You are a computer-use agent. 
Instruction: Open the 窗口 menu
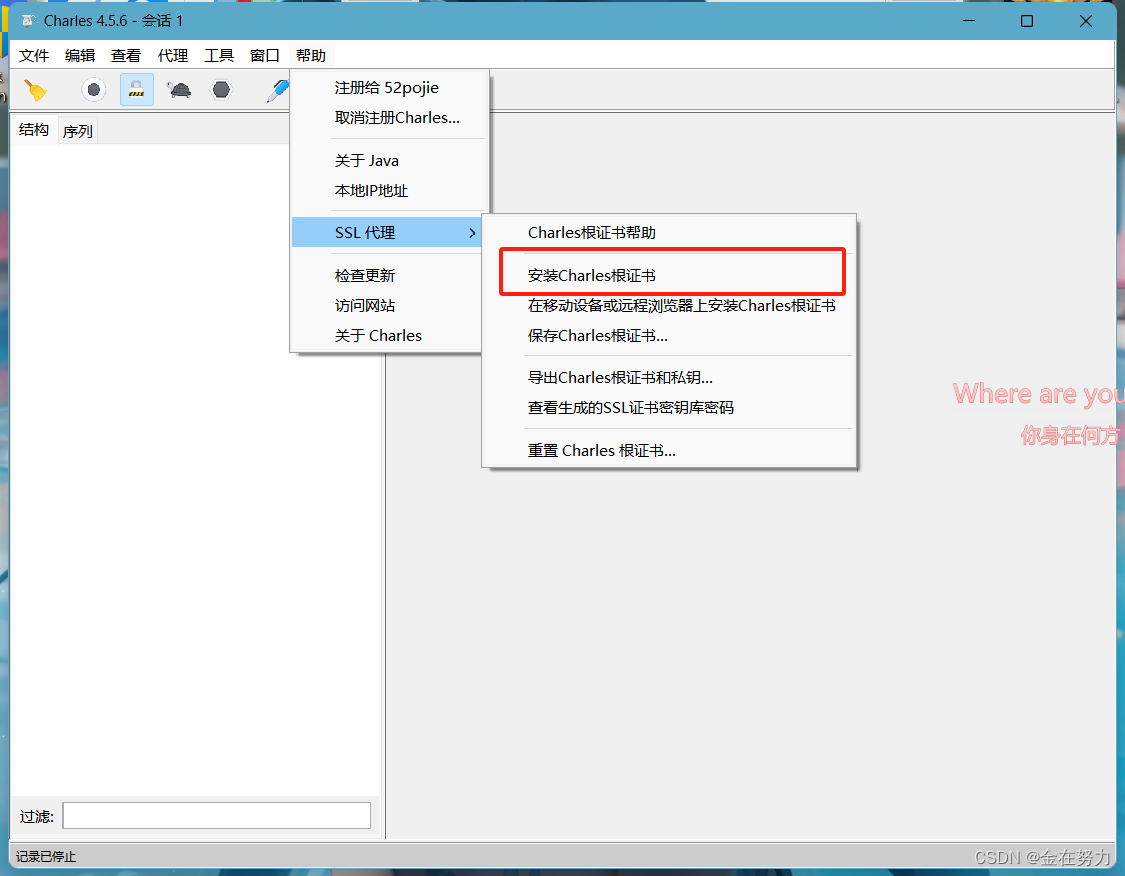[x=265, y=55]
